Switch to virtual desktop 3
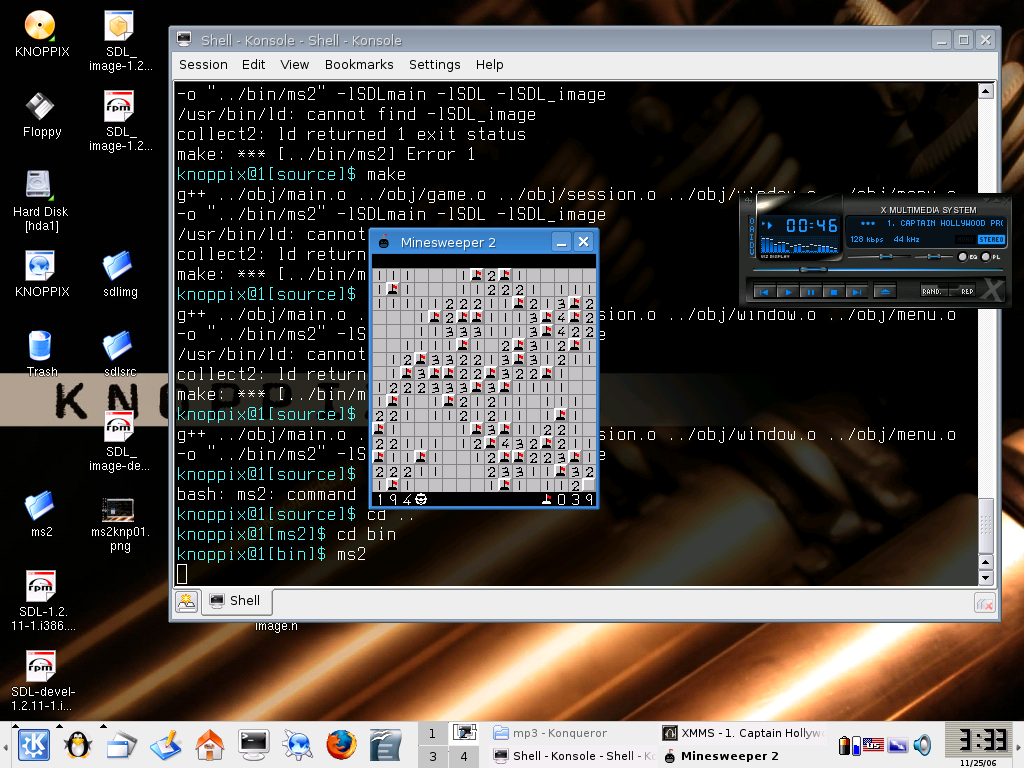The height and width of the screenshot is (768, 1024). pos(432,756)
